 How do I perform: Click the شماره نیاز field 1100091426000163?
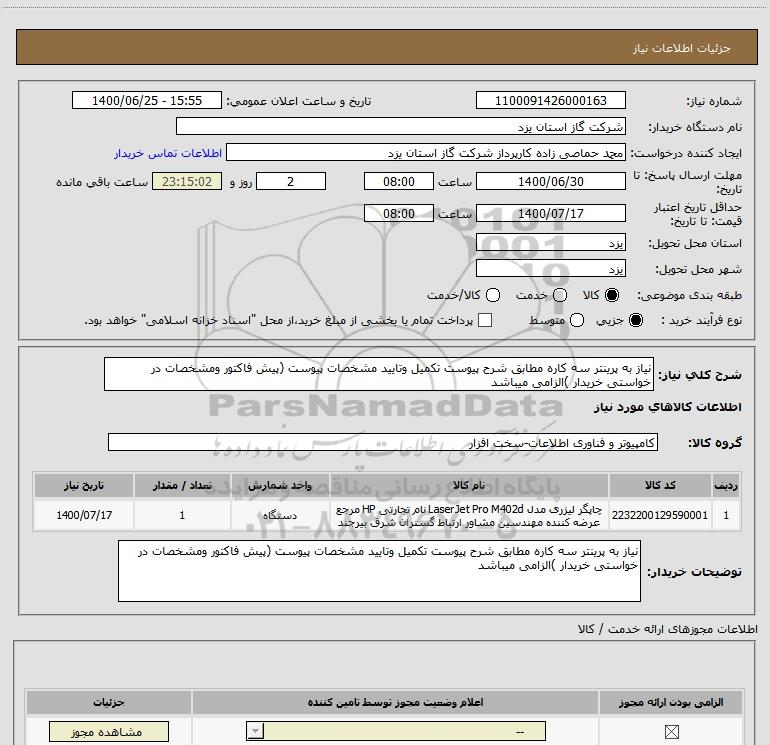tap(550, 100)
